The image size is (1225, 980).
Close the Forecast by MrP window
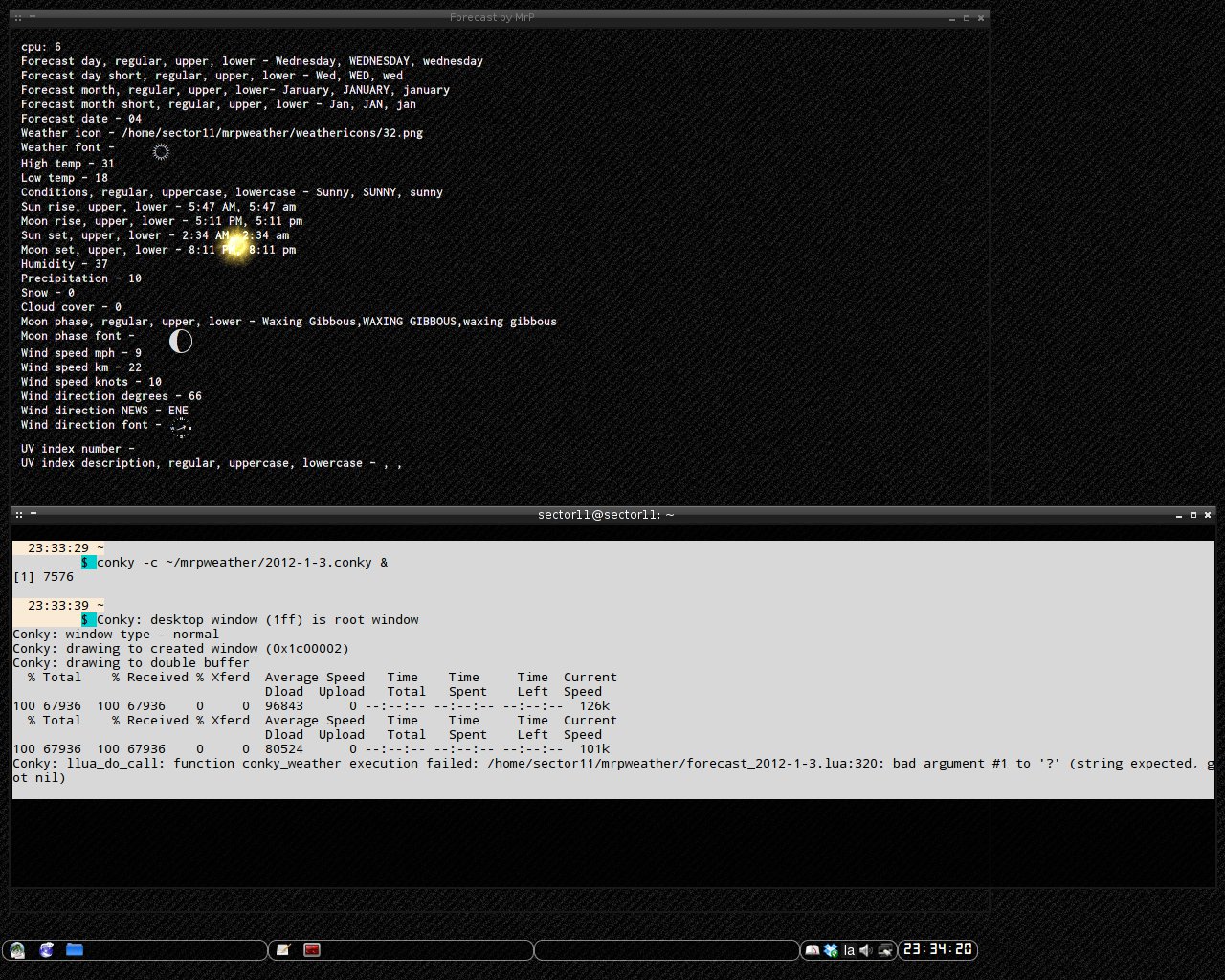click(980, 17)
